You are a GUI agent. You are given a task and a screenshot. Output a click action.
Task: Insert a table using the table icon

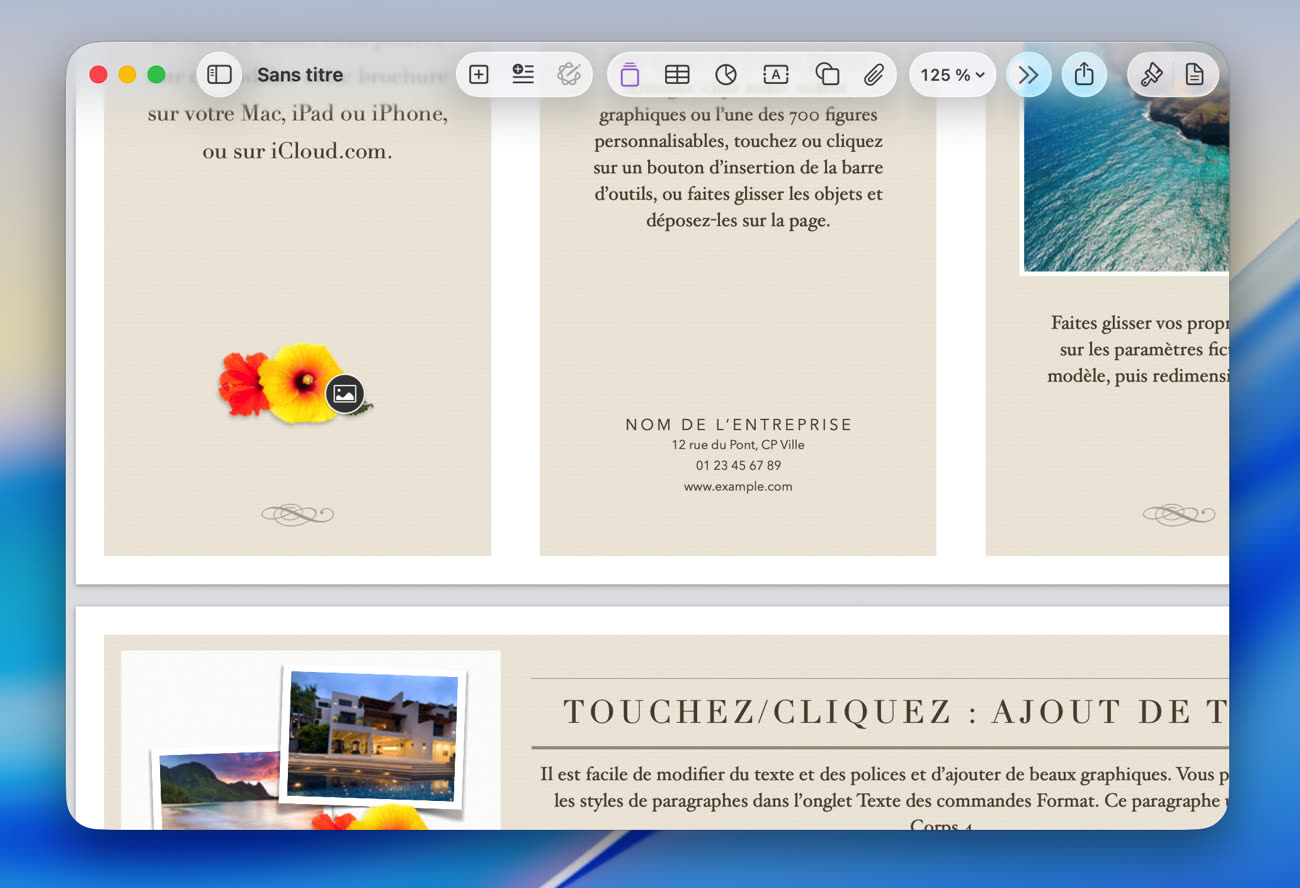pos(677,75)
